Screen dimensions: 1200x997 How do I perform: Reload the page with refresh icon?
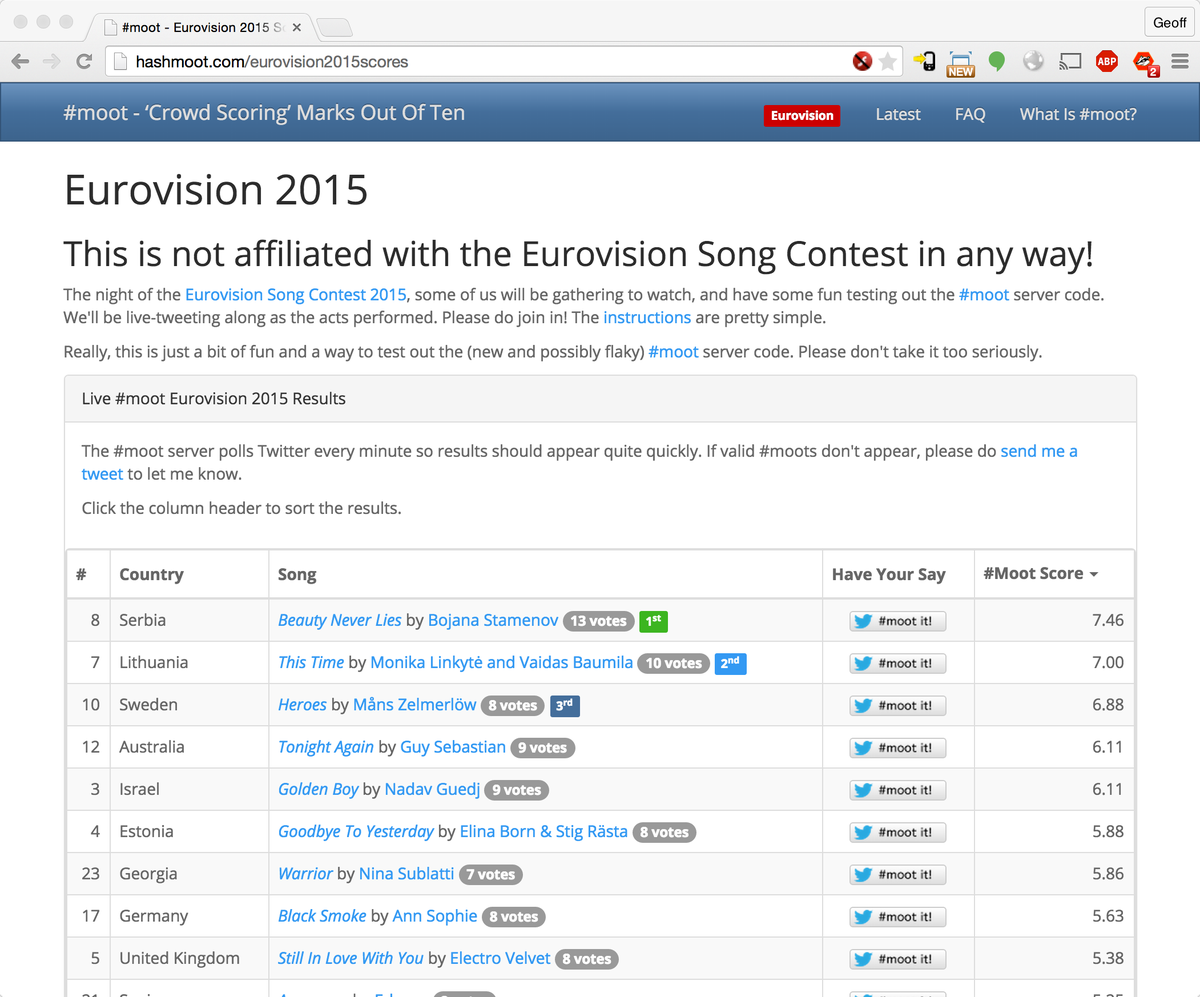coord(84,62)
